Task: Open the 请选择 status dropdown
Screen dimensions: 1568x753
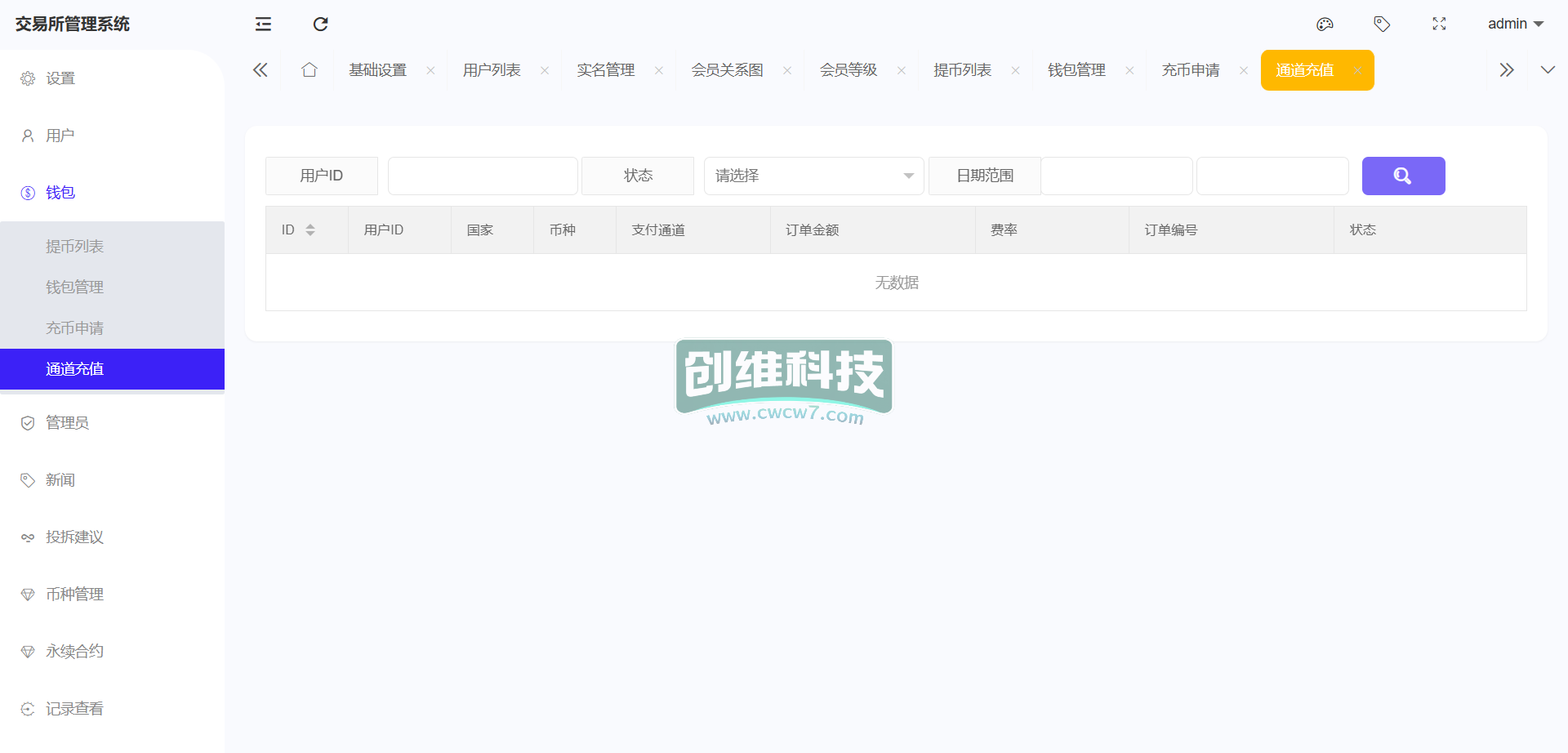Action: click(x=813, y=176)
